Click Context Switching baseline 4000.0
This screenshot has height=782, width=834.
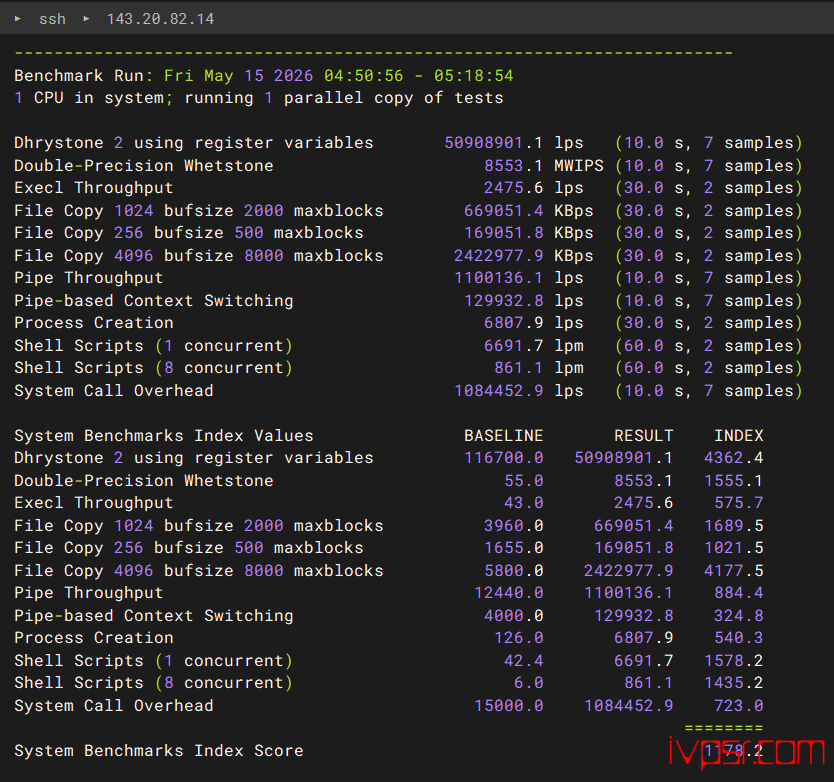point(514,615)
